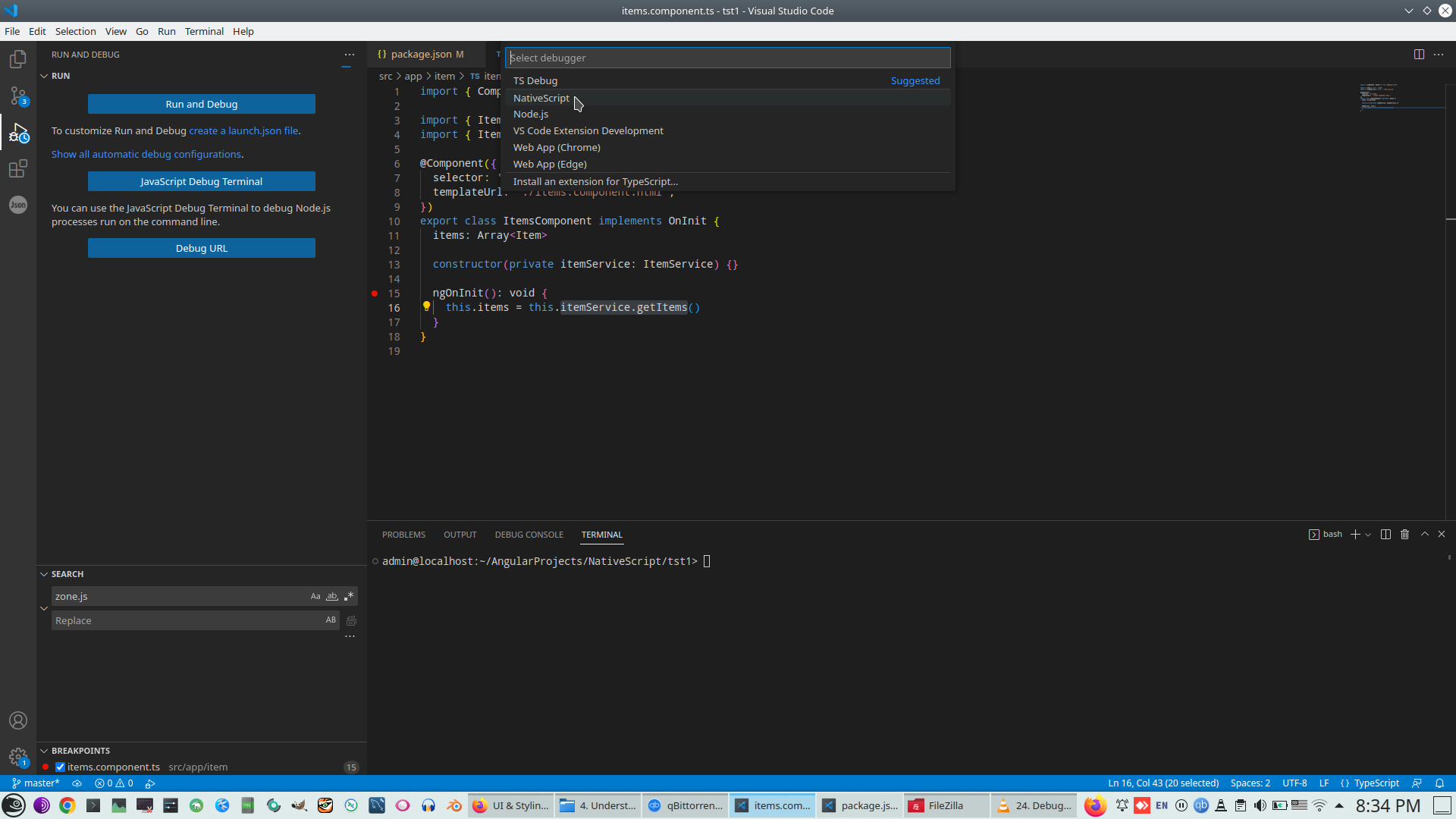The height and width of the screenshot is (819, 1456).
Task: Toggle match case in the search box
Action: [x=315, y=596]
